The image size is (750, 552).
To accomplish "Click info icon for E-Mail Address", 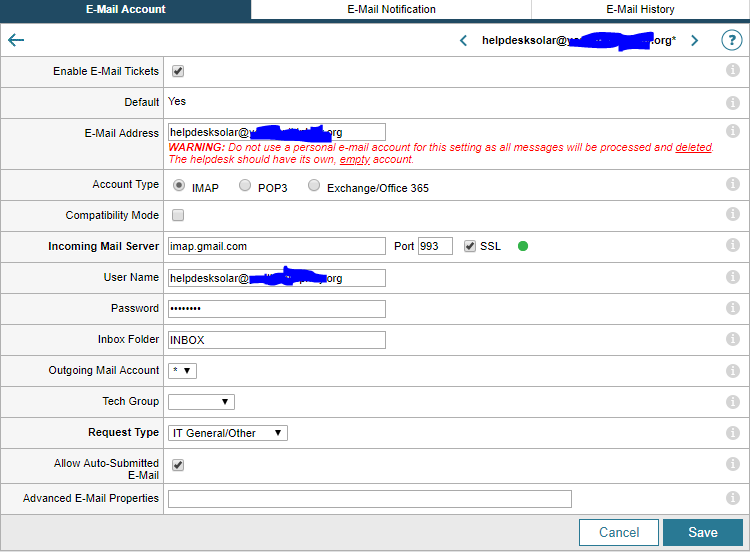I will [733, 131].
